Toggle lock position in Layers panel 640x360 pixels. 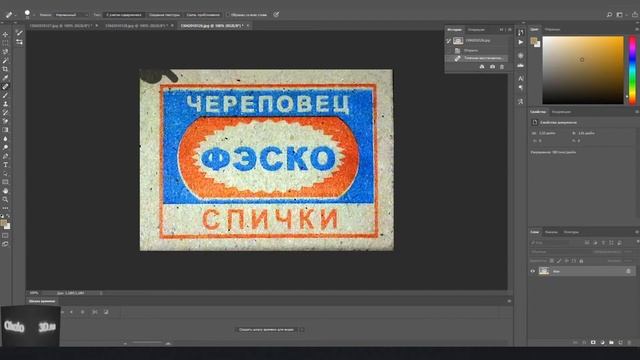click(567, 261)
